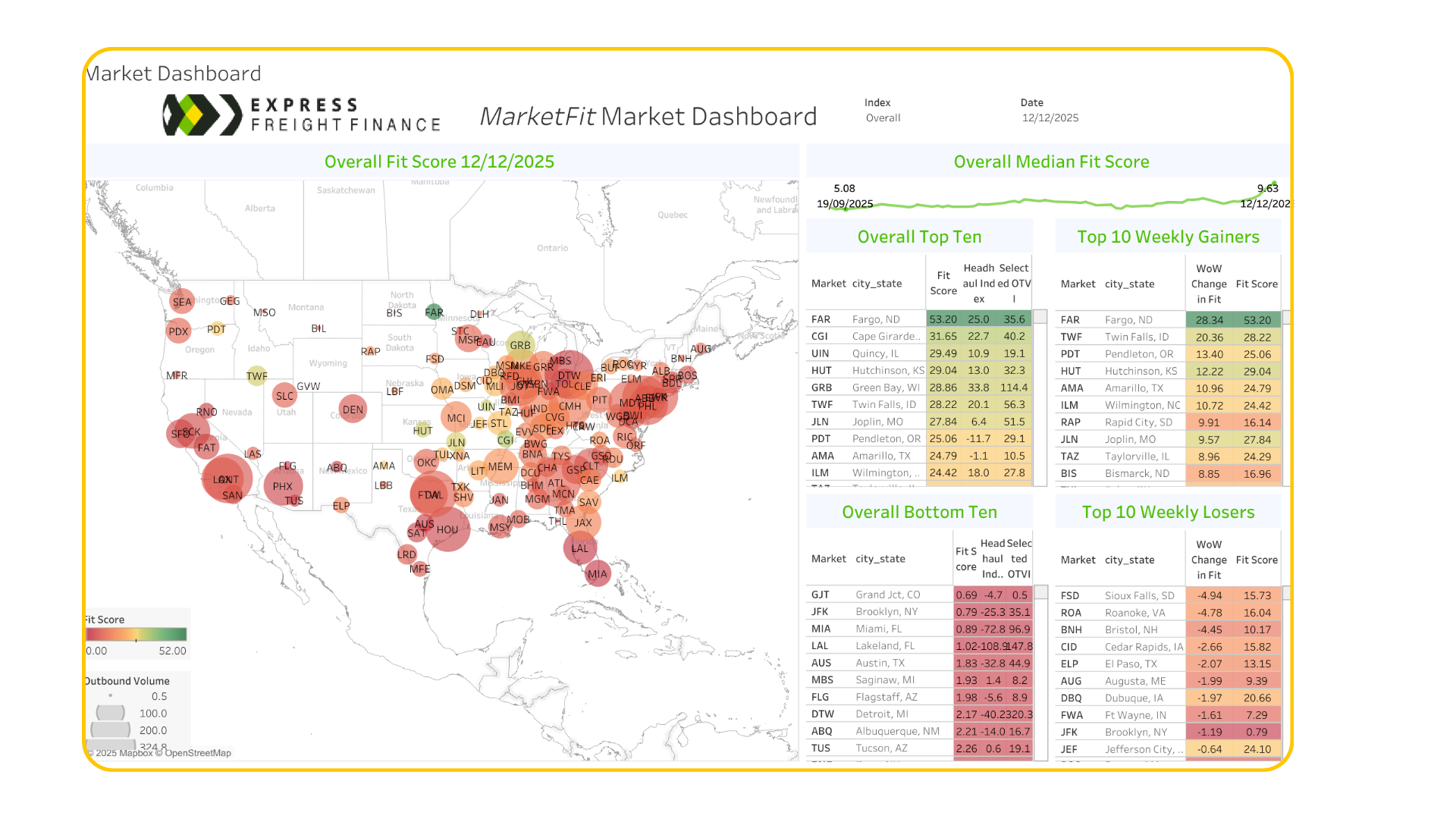
Task: Click the Express Freight Finance logo
Action: tap(302, 115)
